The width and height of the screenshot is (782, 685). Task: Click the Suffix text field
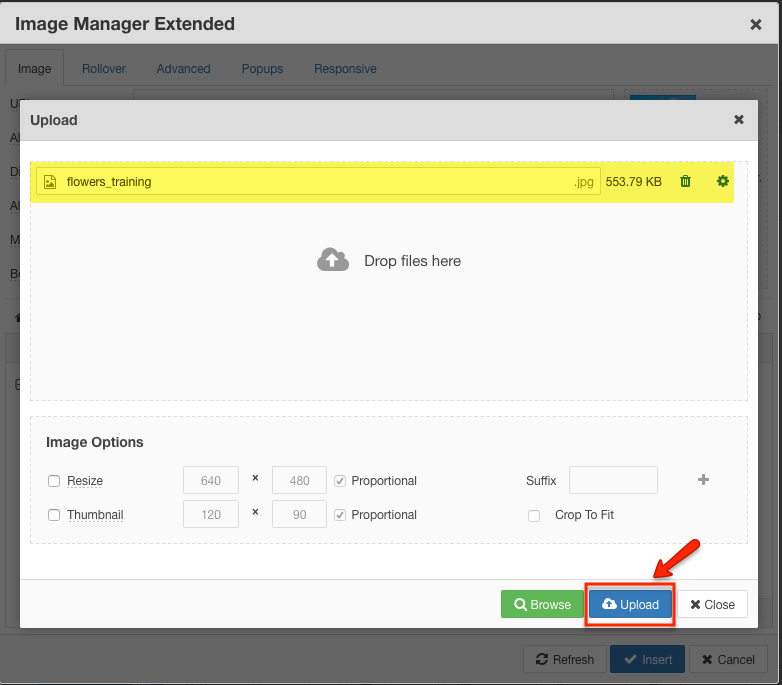pos(613,480)
